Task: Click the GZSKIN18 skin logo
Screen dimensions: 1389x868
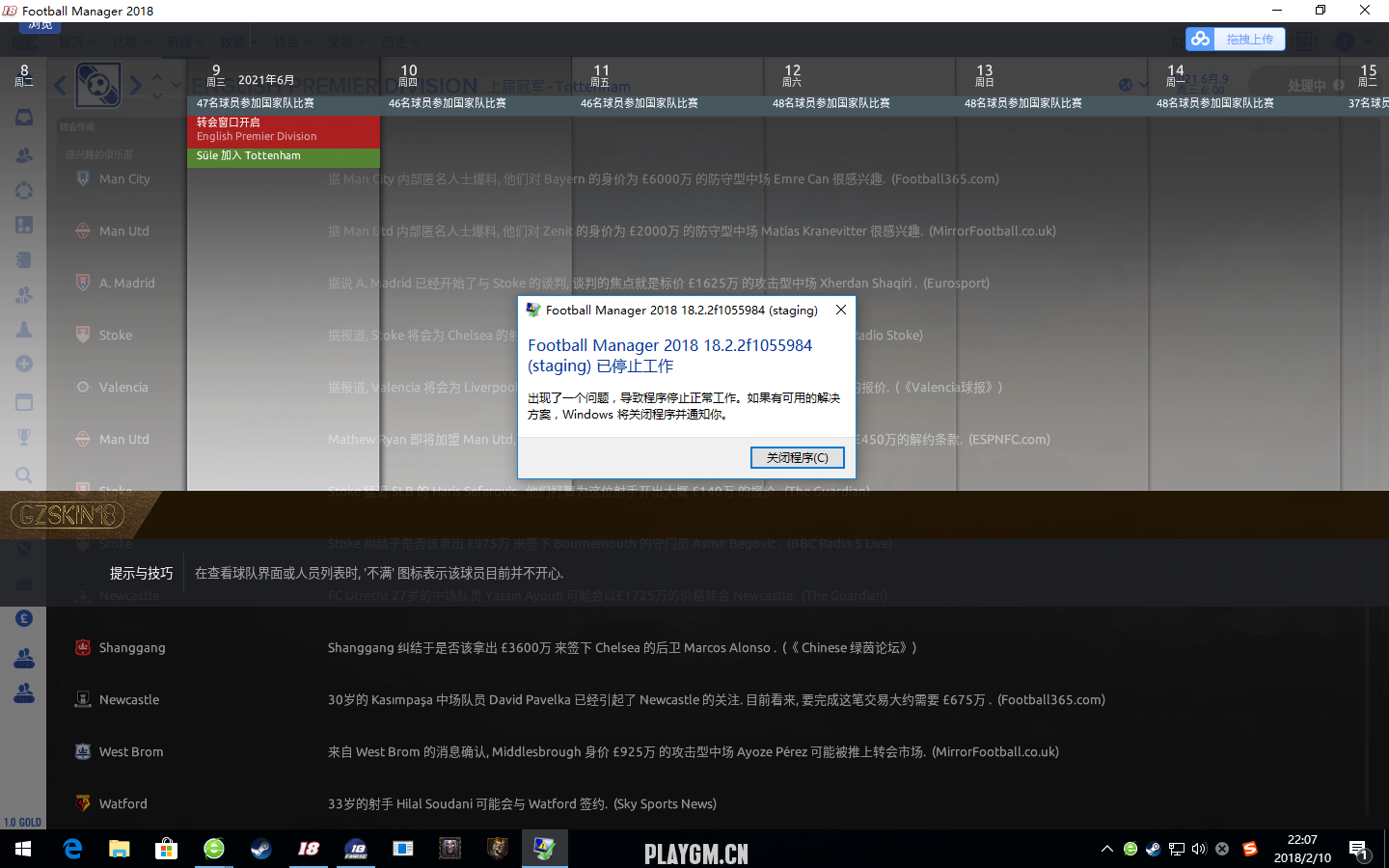Action: click(68, 515)
